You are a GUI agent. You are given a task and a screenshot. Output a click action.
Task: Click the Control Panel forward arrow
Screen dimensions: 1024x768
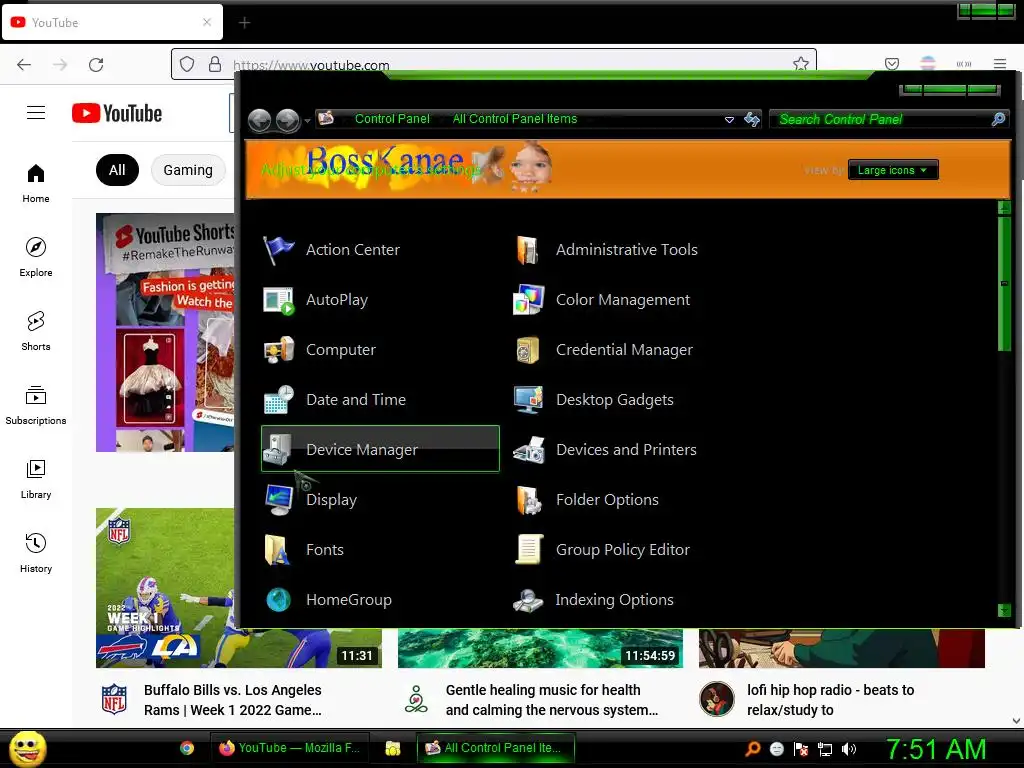point(287,120)
